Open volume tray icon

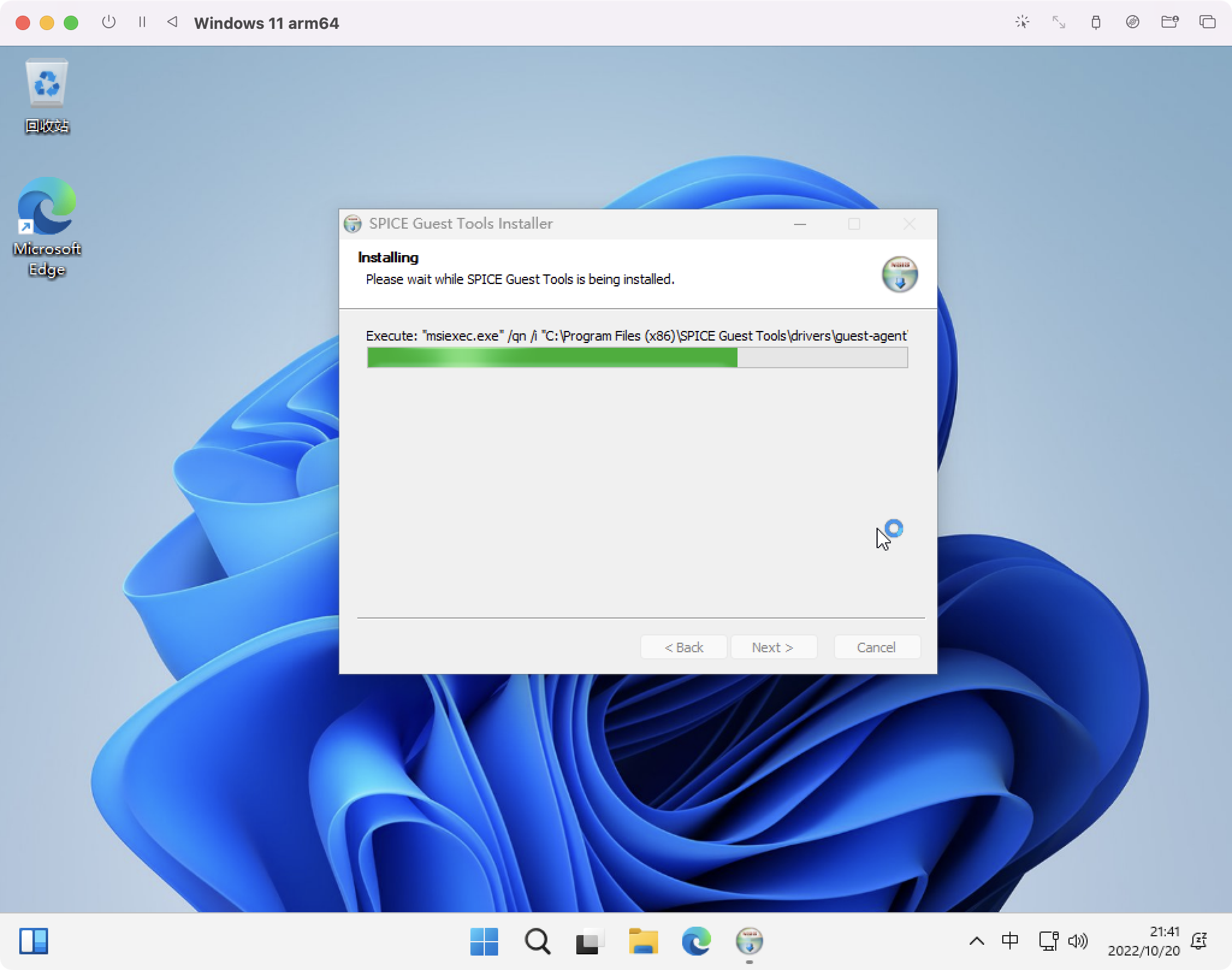1078,941
